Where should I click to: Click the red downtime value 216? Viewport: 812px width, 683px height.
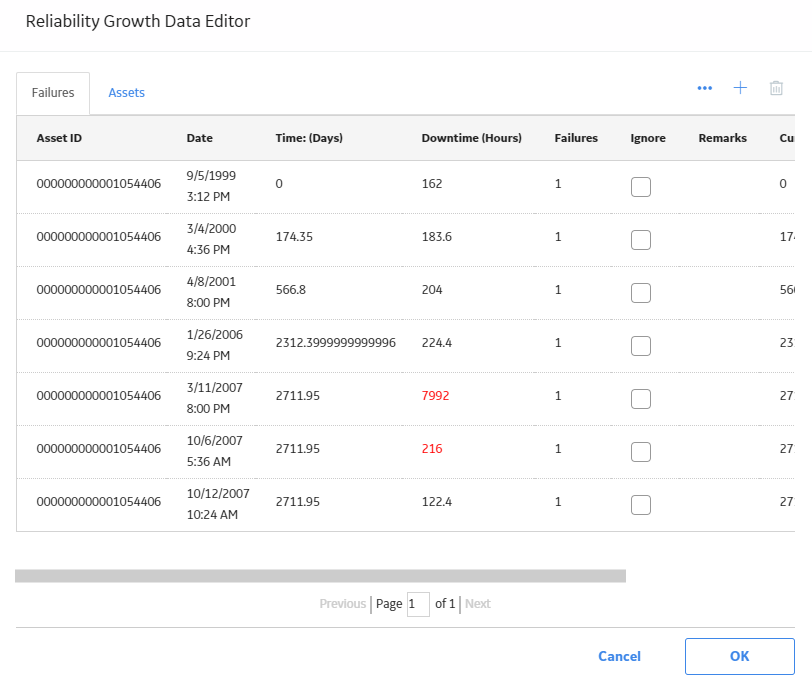coord(431,448)
